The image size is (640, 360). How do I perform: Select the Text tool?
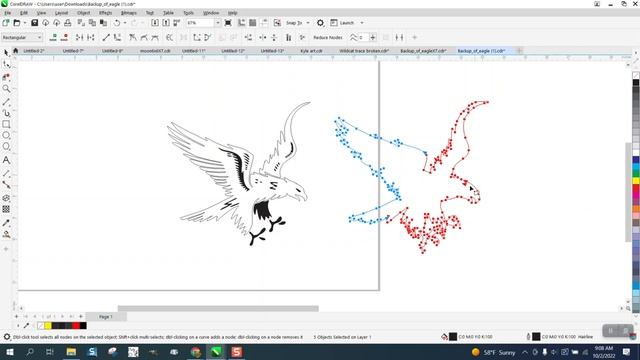pyautogui.click(x=6, y=160)
